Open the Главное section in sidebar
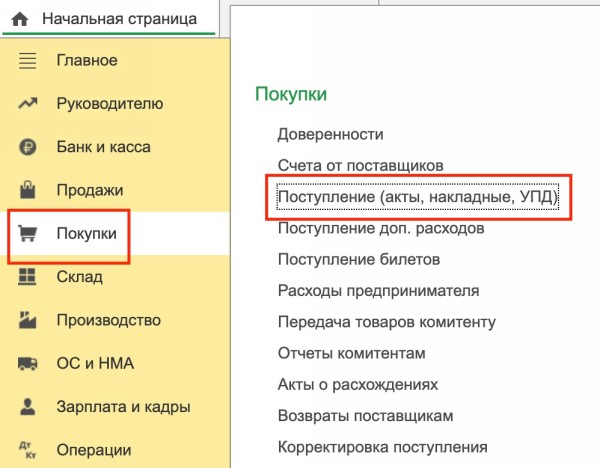The width and height of the screenshot is (600, 468). click(86, 61)
